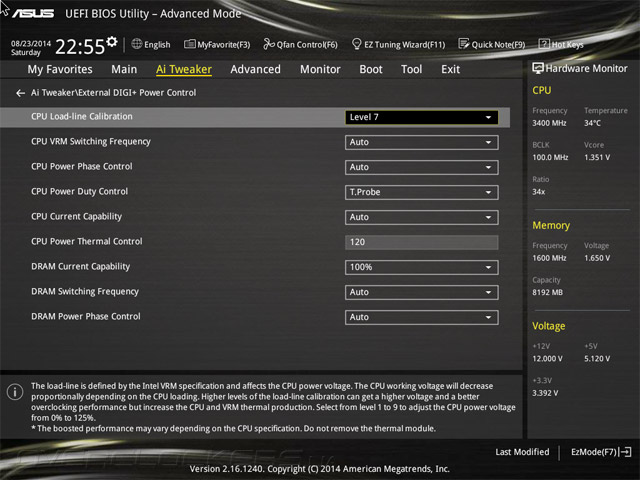Click CPU frequency value 3400 MHz
The image size is (640, 480).
[549, 123]
